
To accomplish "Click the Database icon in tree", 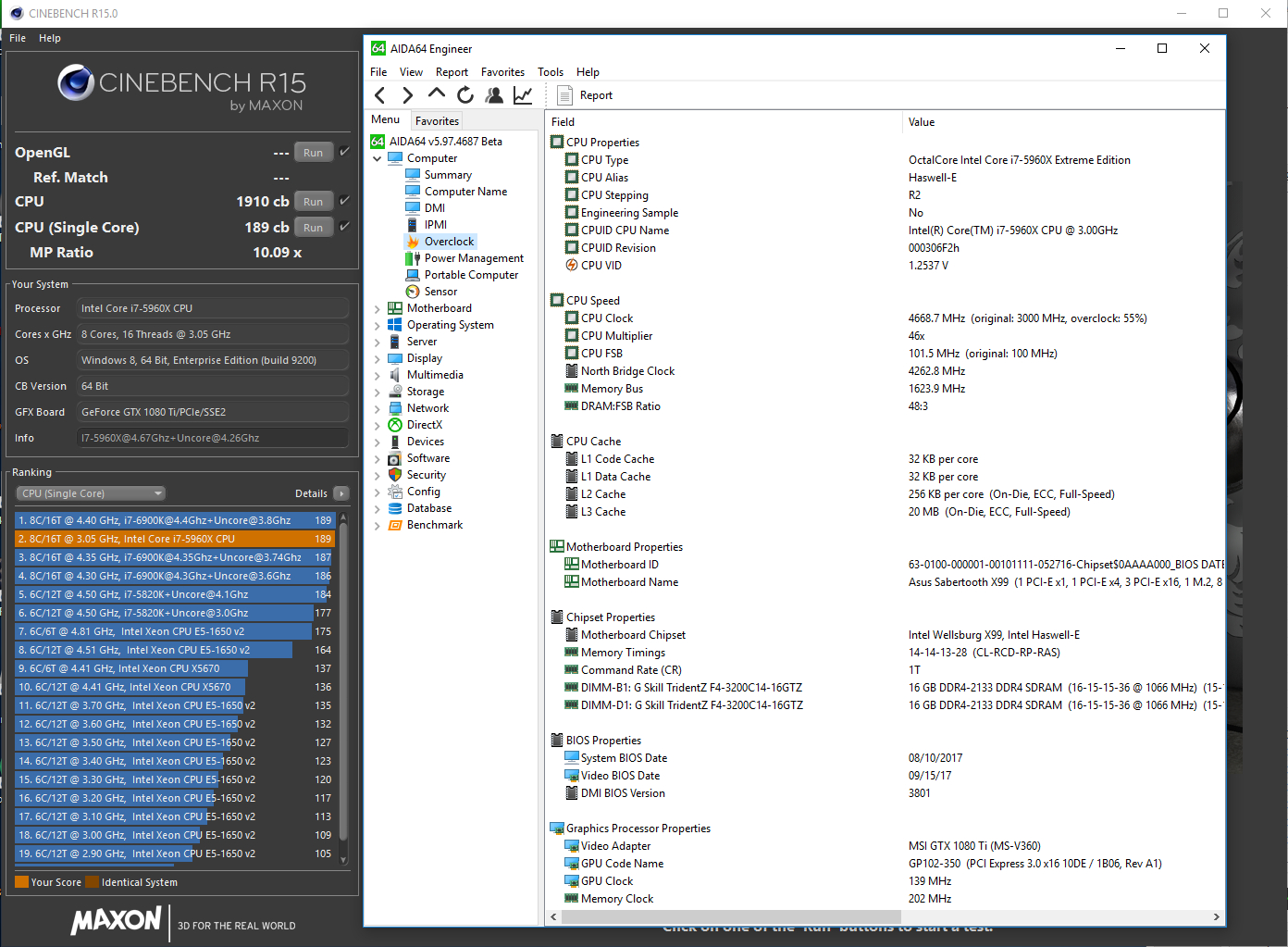I will tap(395, 508).
